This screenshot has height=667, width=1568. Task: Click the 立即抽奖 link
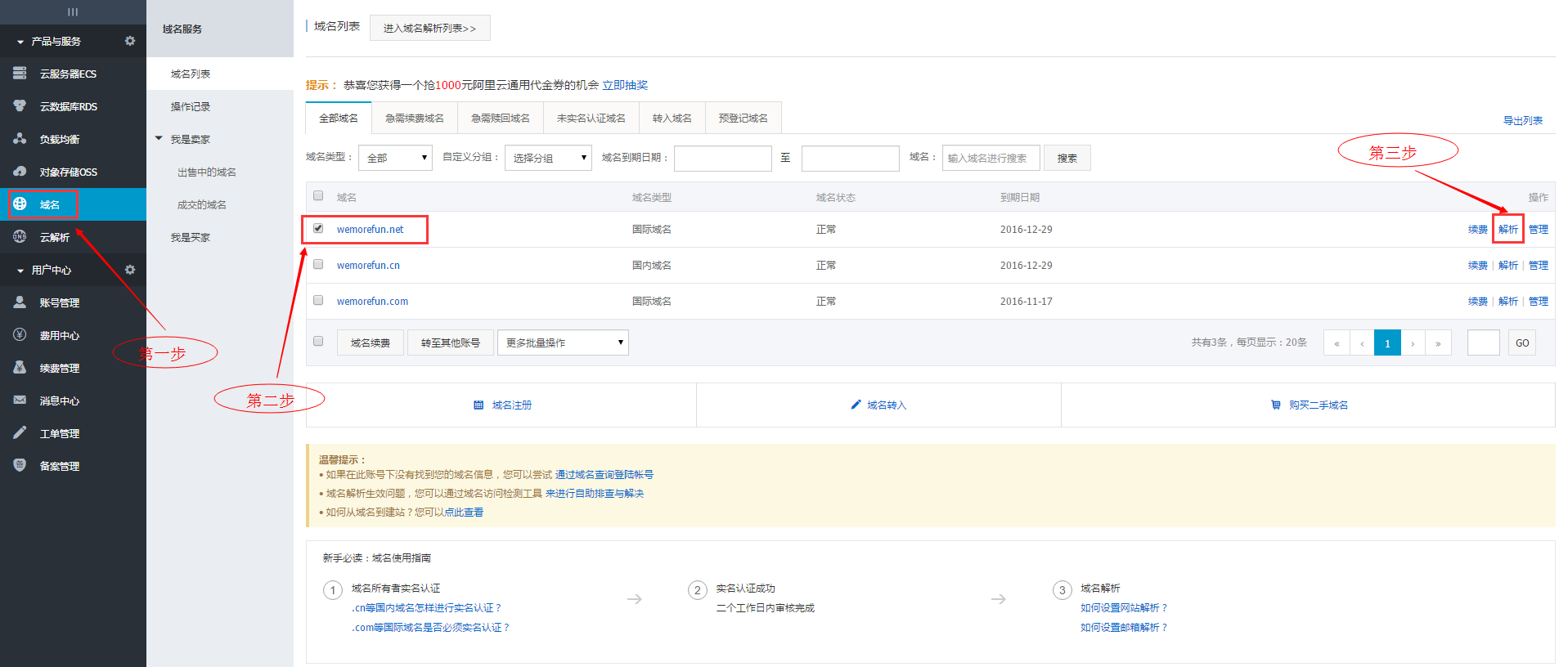[x=625, y=85]
